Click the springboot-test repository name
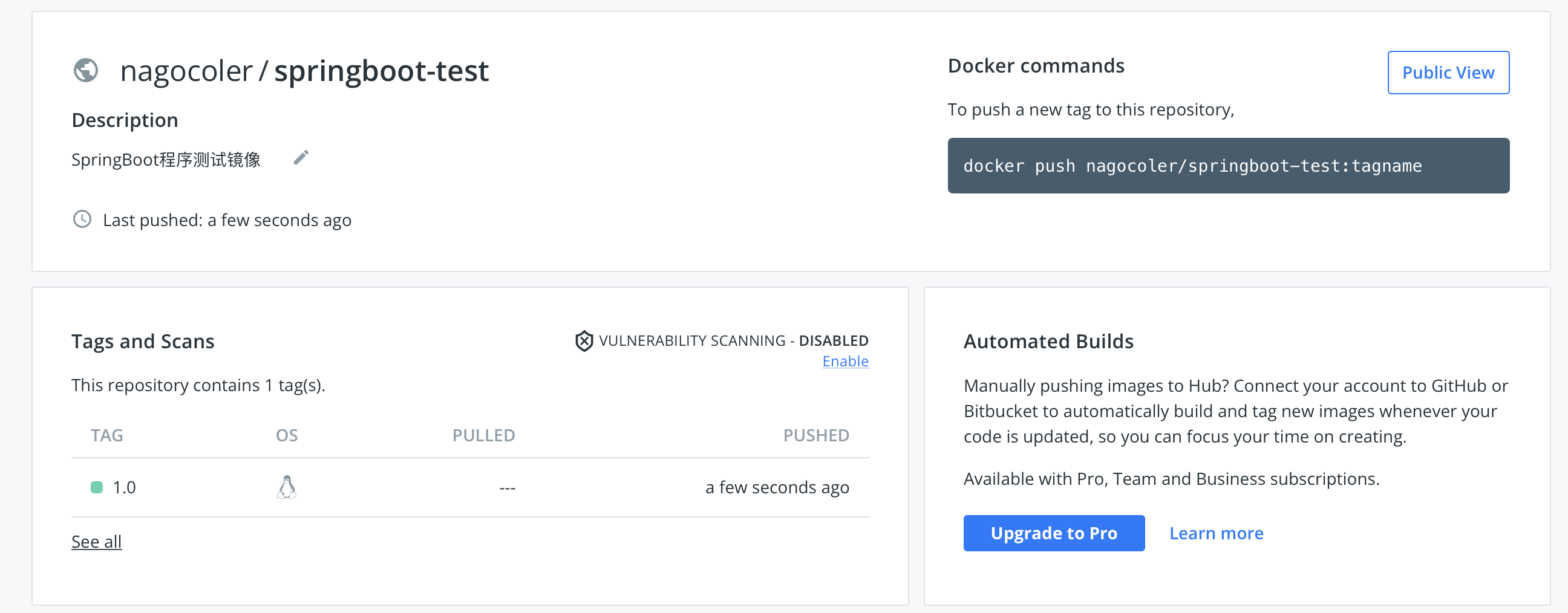 click(x=381, y=71)
